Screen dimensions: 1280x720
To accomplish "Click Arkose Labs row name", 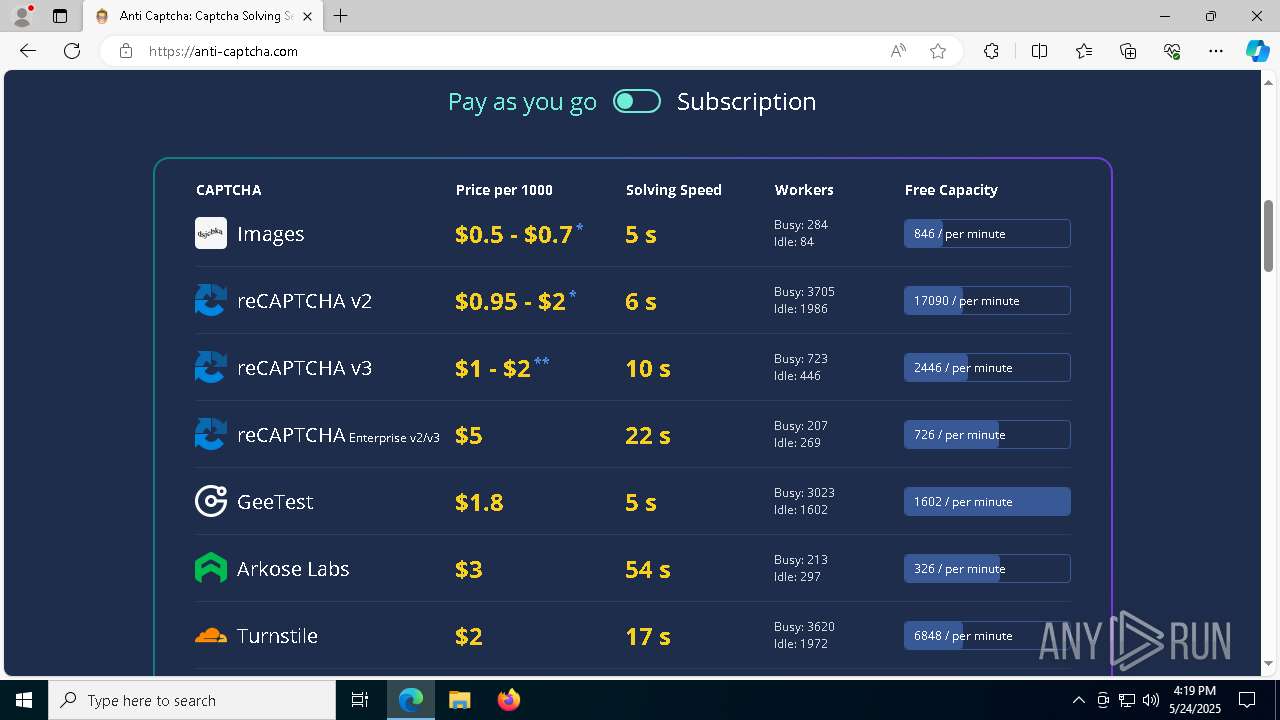I will (293, 568).
